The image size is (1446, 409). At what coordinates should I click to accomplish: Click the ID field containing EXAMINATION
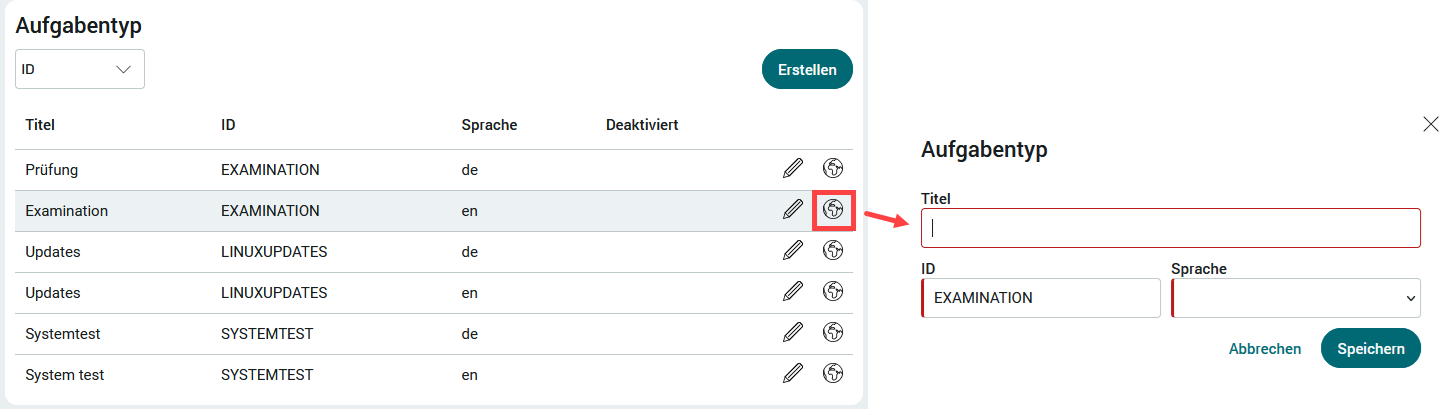click(1041, 298)
